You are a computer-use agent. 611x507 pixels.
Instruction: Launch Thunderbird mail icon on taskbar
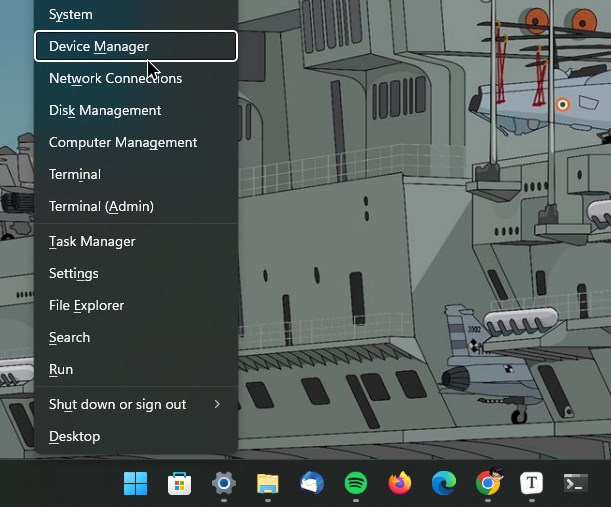312,483
